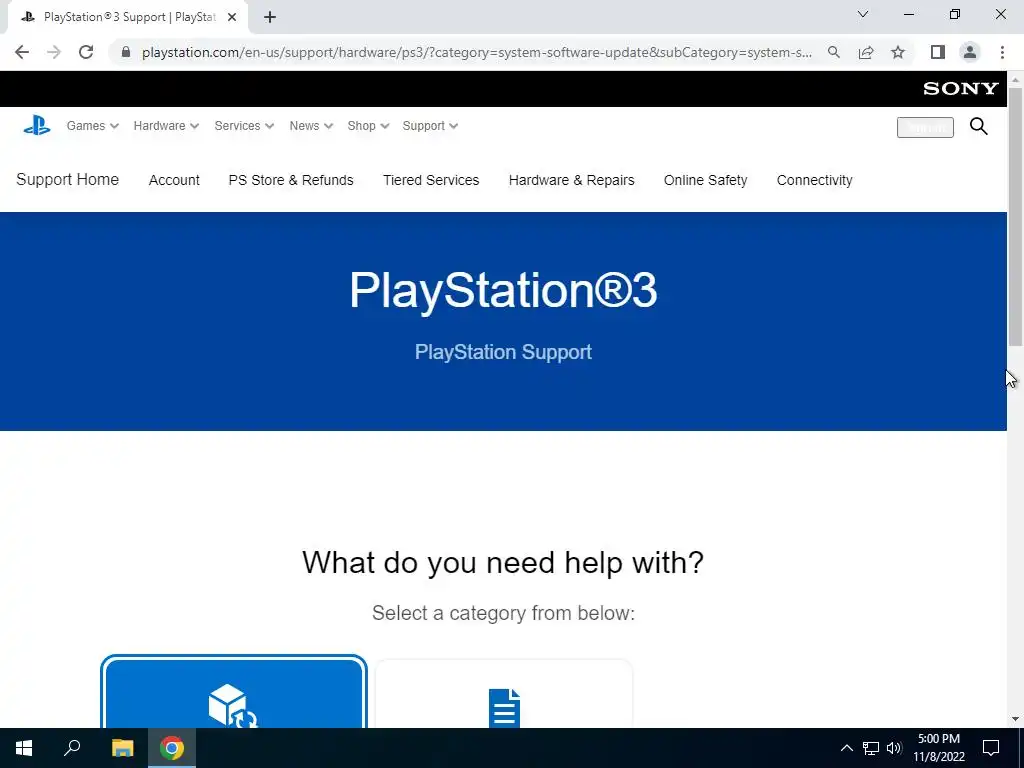
Task: Open File Explorer from the taskbar
Action: click(x=122, y=748)
